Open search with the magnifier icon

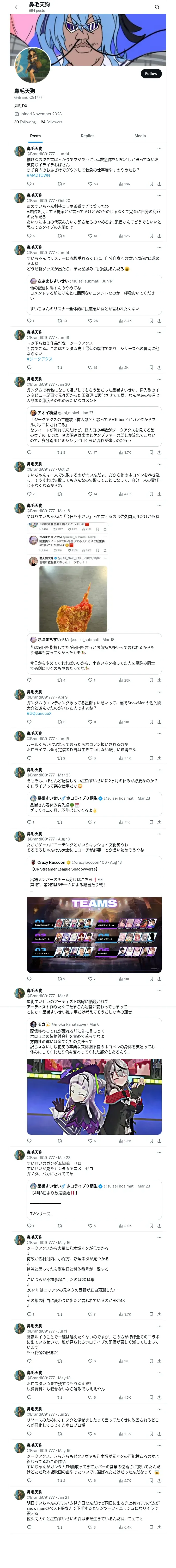click(157, 7)
